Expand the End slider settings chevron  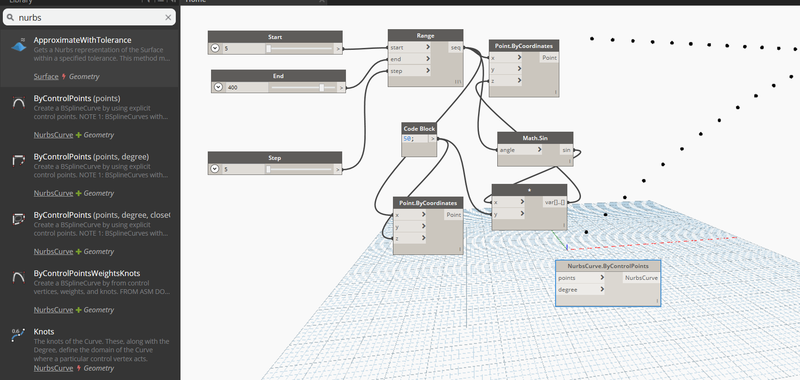(x=218, y=87)
